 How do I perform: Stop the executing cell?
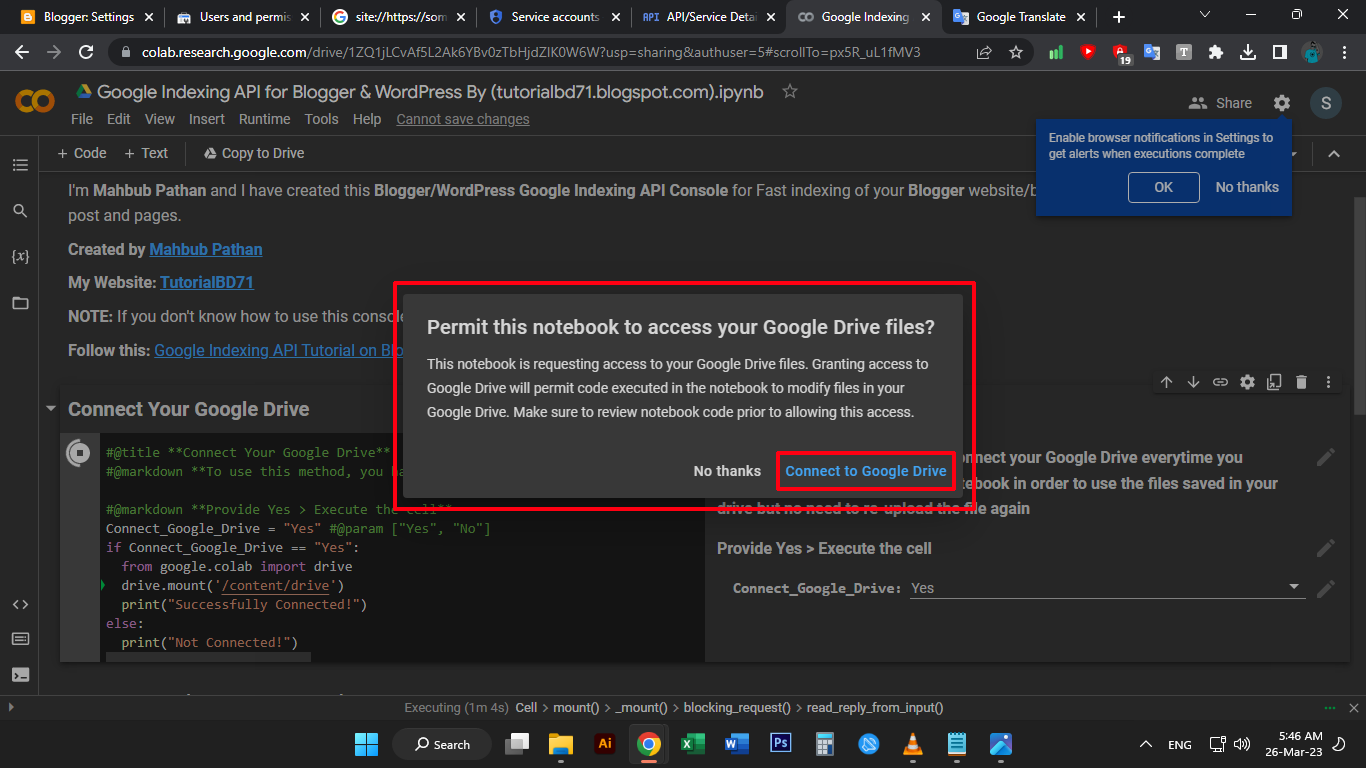pyautogui.click(x=79, y=452)
